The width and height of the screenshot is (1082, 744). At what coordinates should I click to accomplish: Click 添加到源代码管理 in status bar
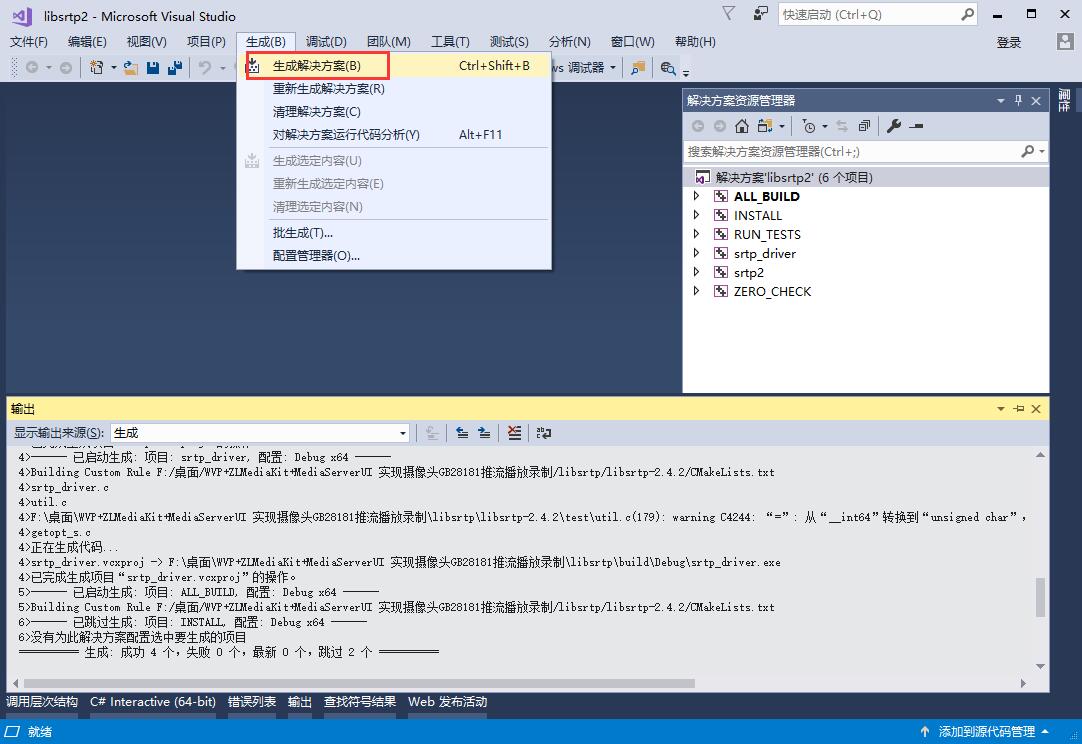tap(986, 732)
